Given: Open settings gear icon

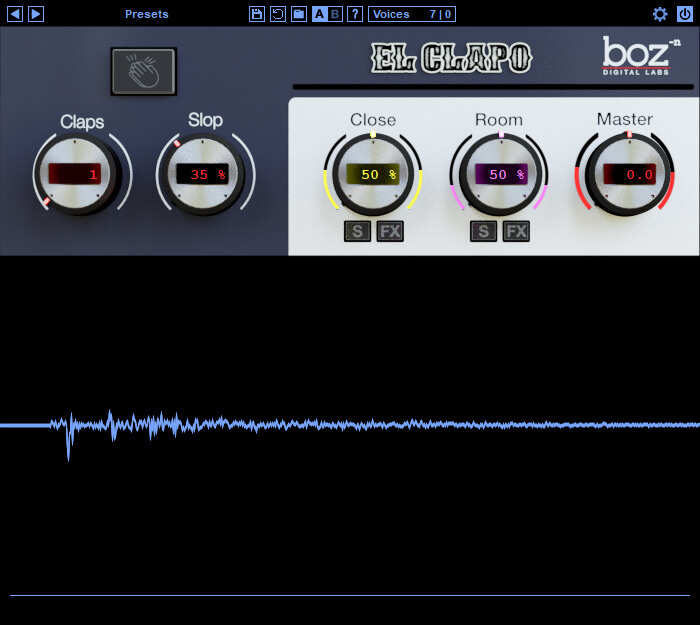Looking at the screenshot, I should pos(660,14).
